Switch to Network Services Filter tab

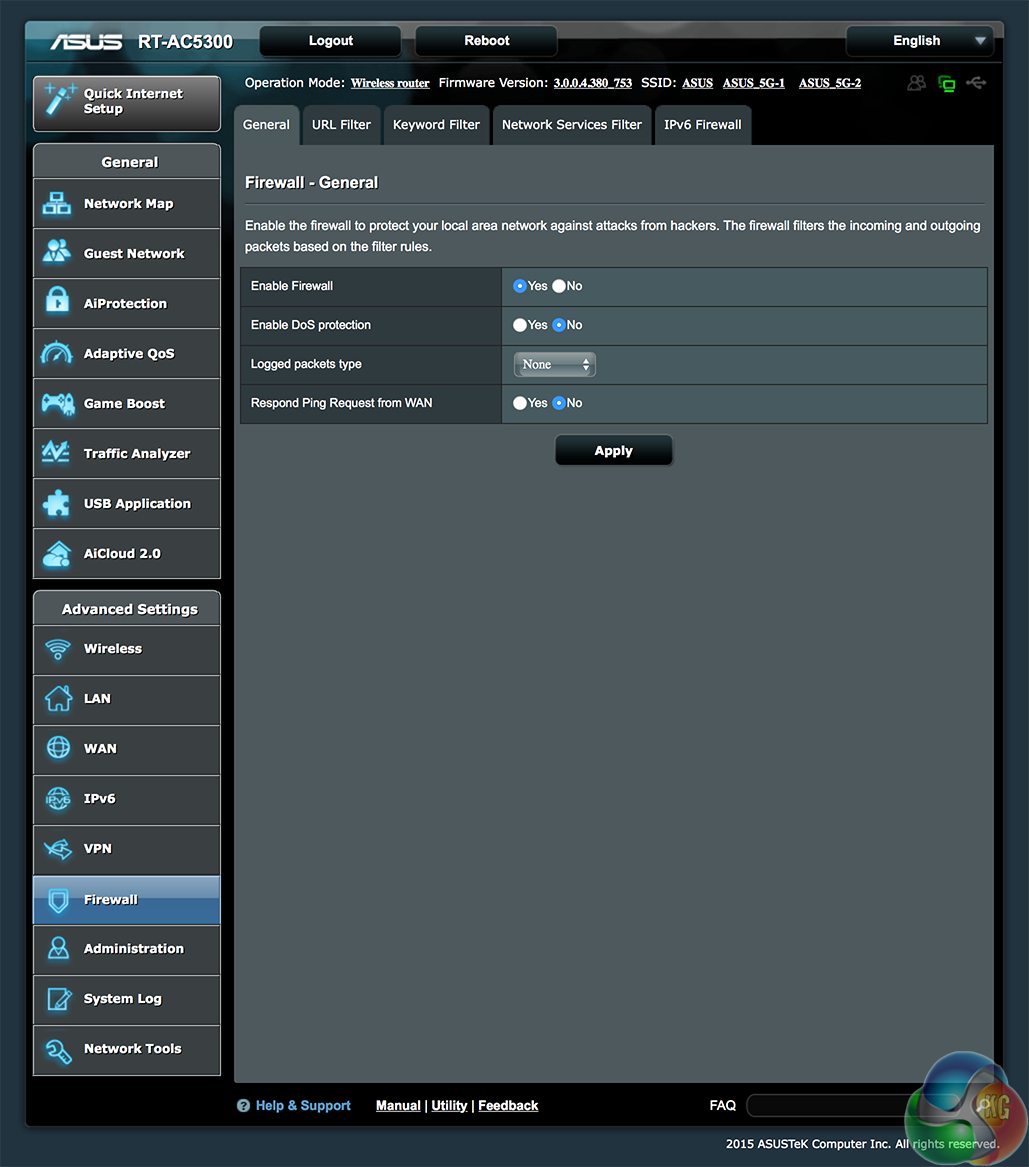(x=571, y=125)
